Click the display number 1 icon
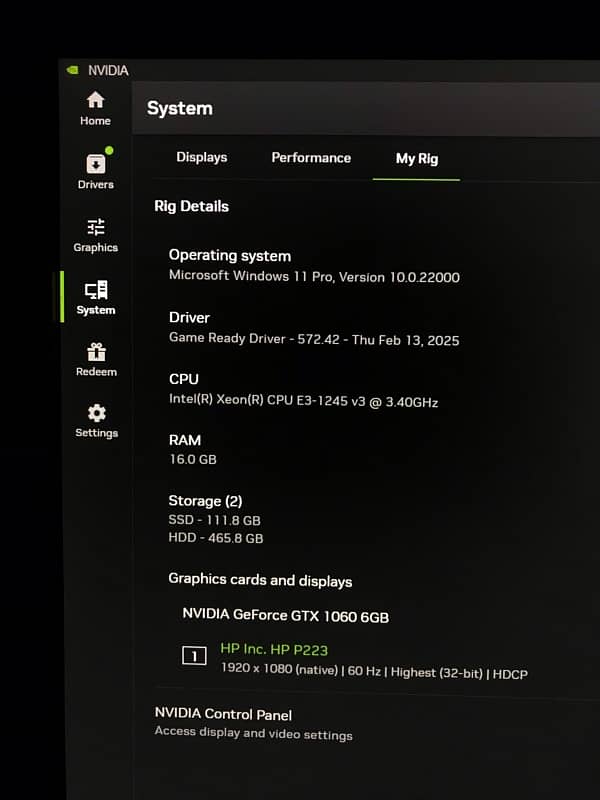 pyautogui.click(x=194, y=656)
